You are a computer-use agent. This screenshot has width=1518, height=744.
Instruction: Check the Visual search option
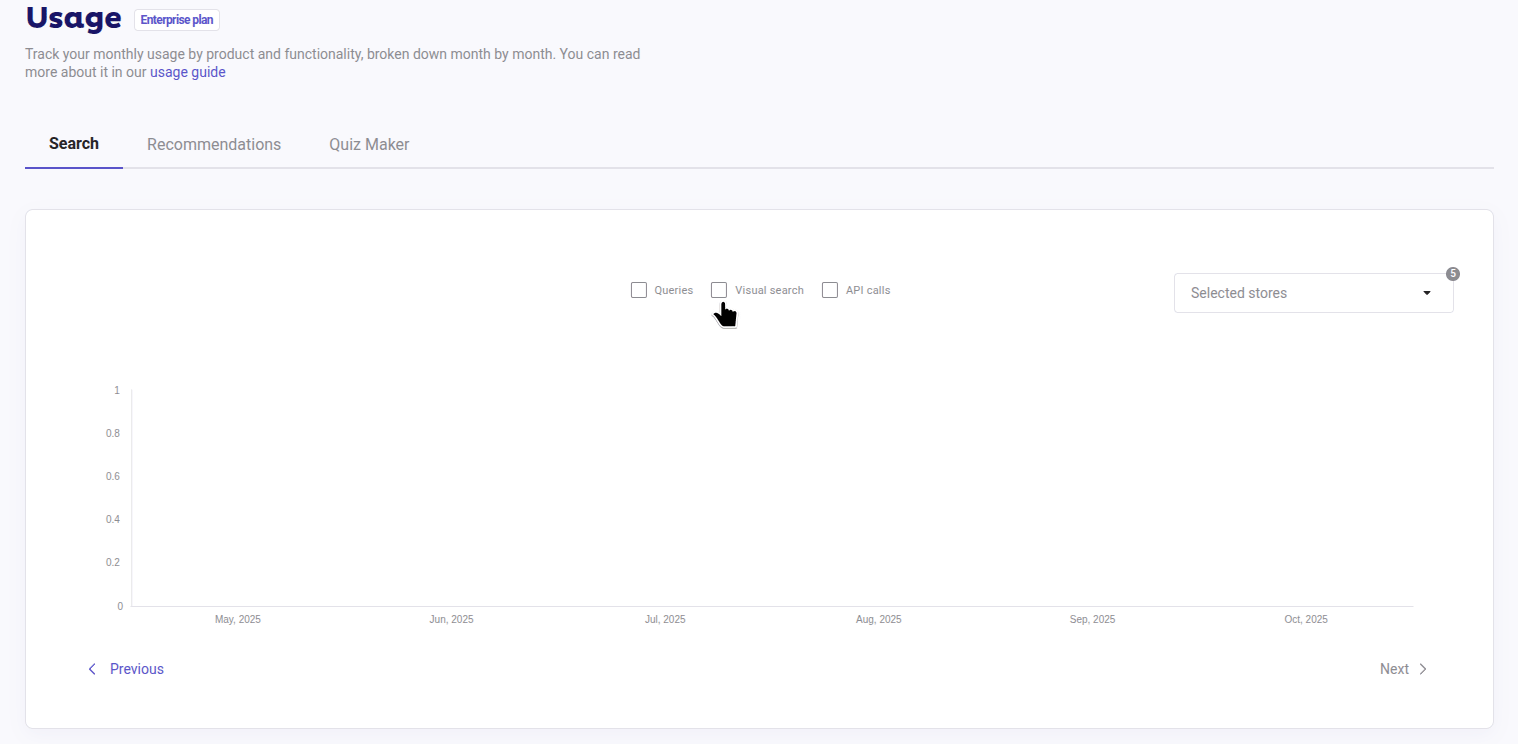pyautogui.click(x=718, y=289)
